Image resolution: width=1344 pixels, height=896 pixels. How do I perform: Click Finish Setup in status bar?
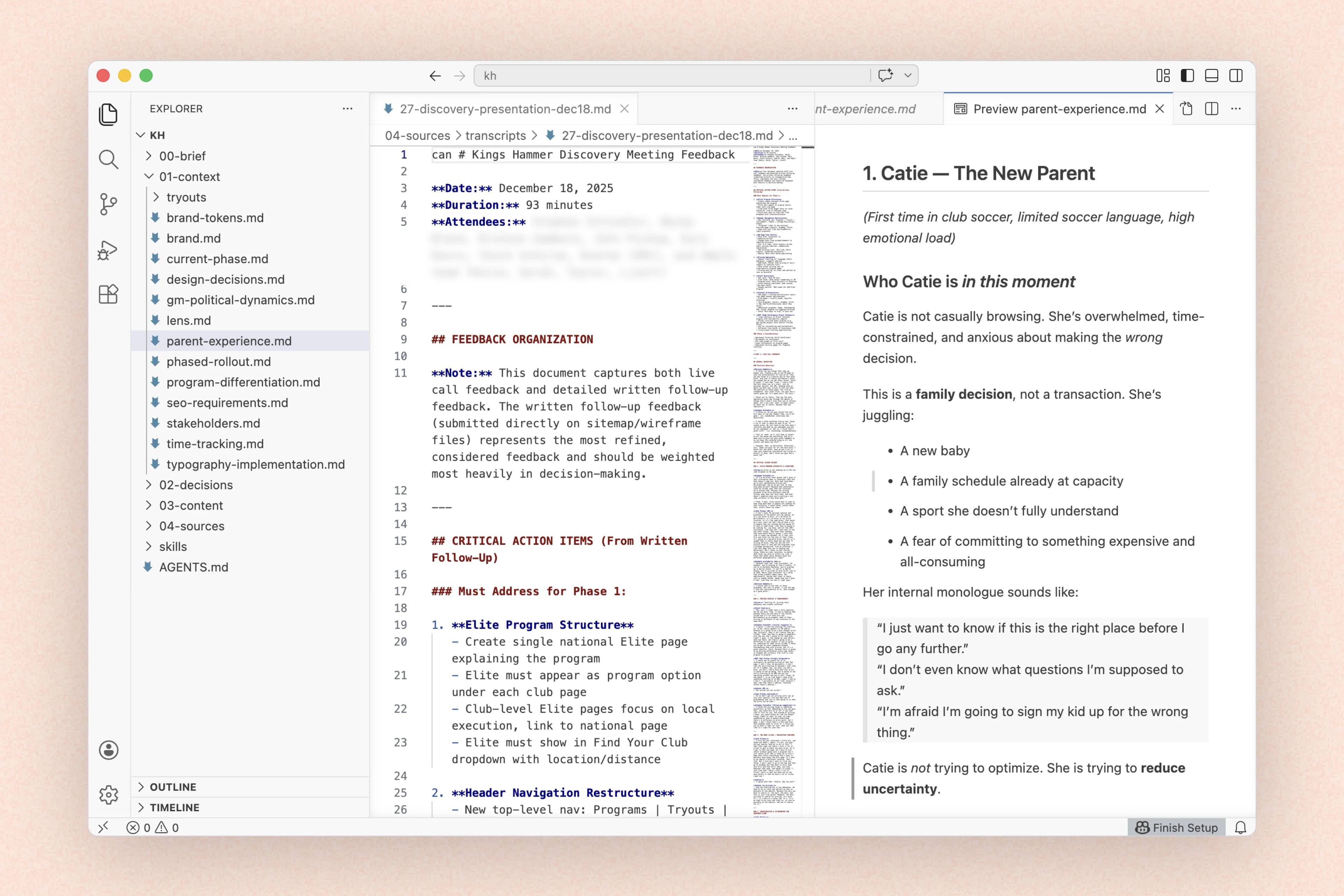1176,827
